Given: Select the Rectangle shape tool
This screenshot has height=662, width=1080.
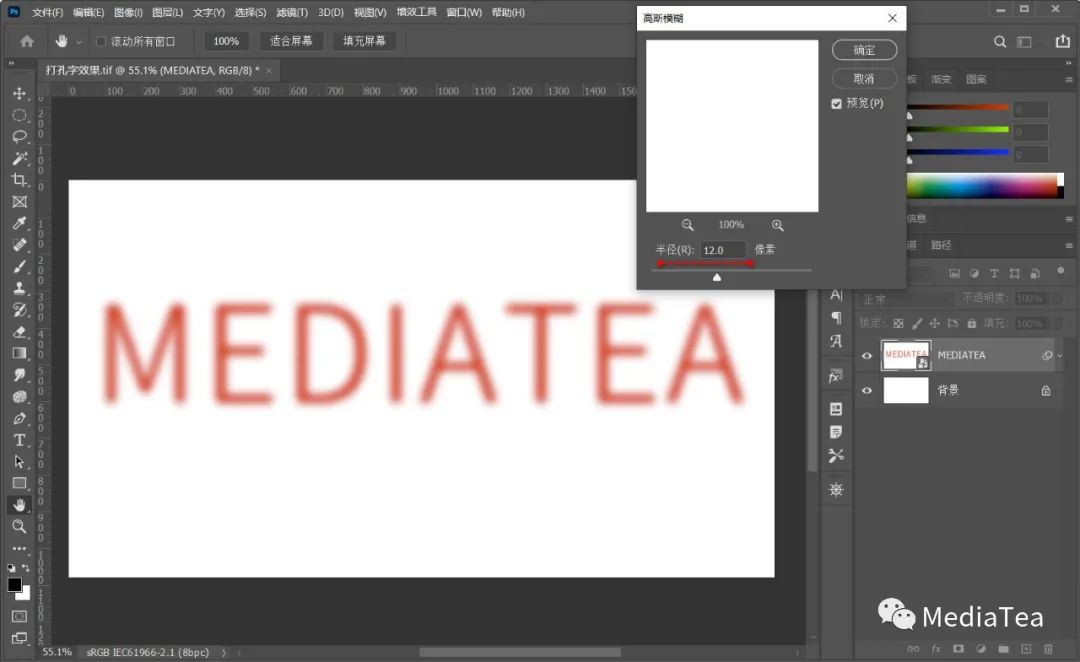Looking at the screenshot, I should (19, 484).
